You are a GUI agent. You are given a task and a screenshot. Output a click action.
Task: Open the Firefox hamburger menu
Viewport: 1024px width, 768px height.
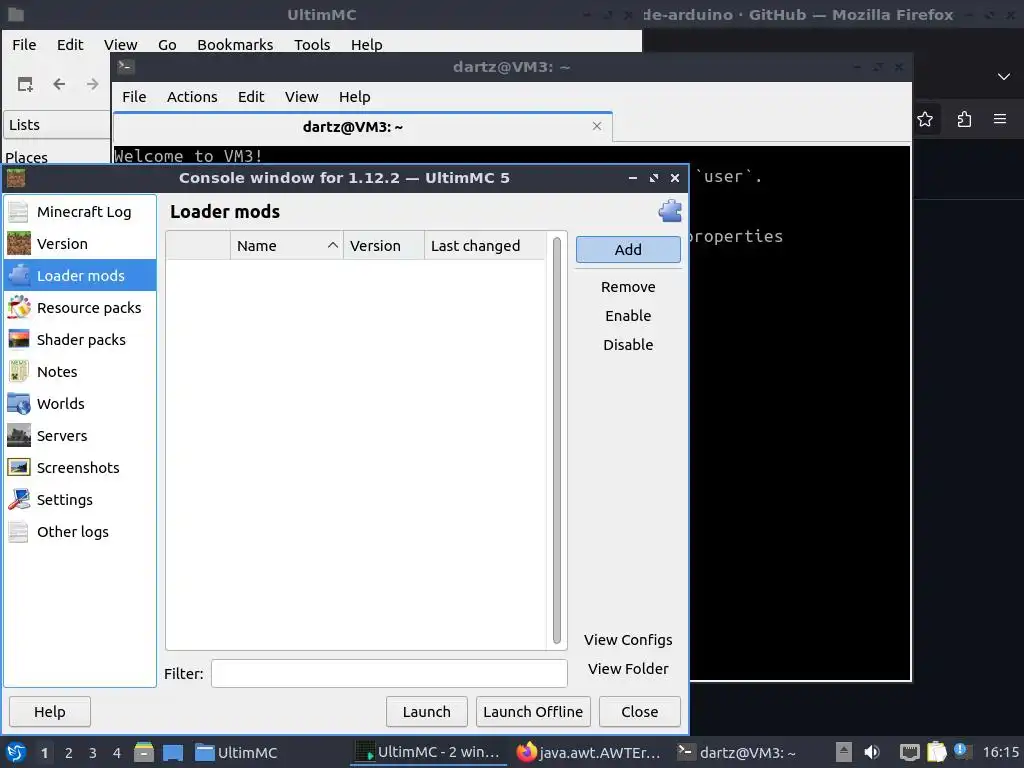click(x=1000, y=120)
